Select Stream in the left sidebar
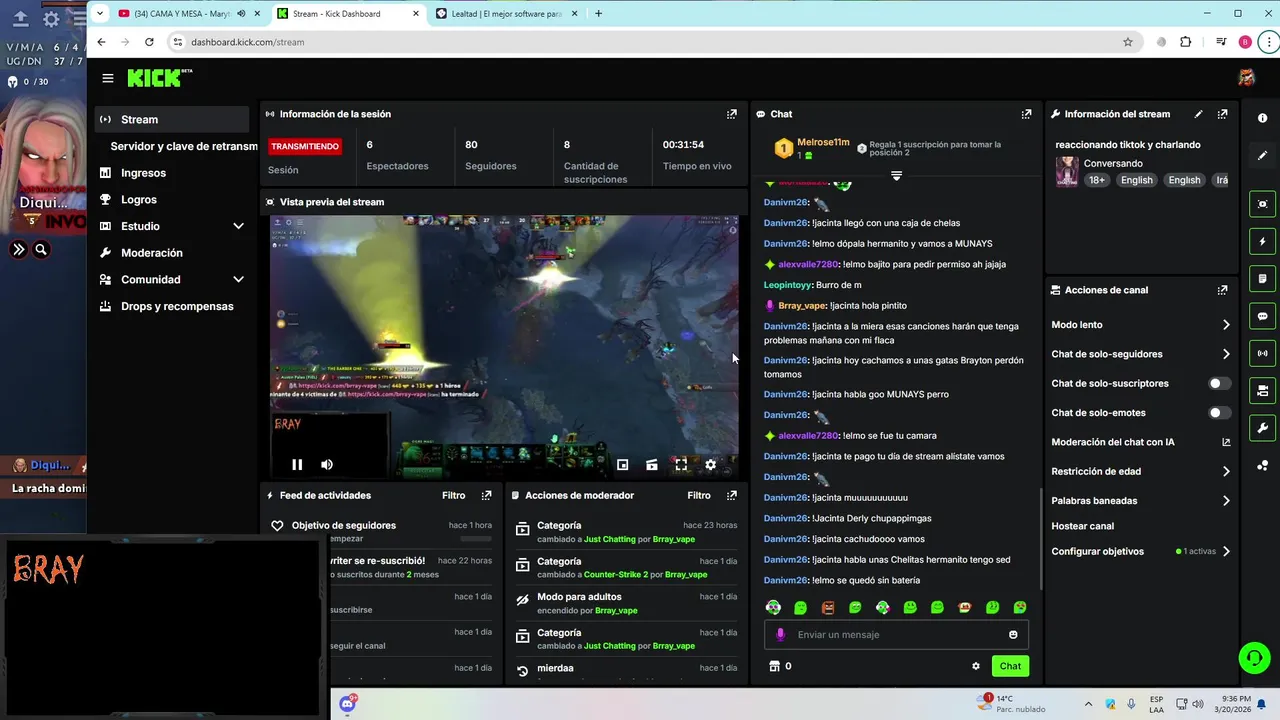The width and height of the screenshot is (1280, 720). [172, 119]
